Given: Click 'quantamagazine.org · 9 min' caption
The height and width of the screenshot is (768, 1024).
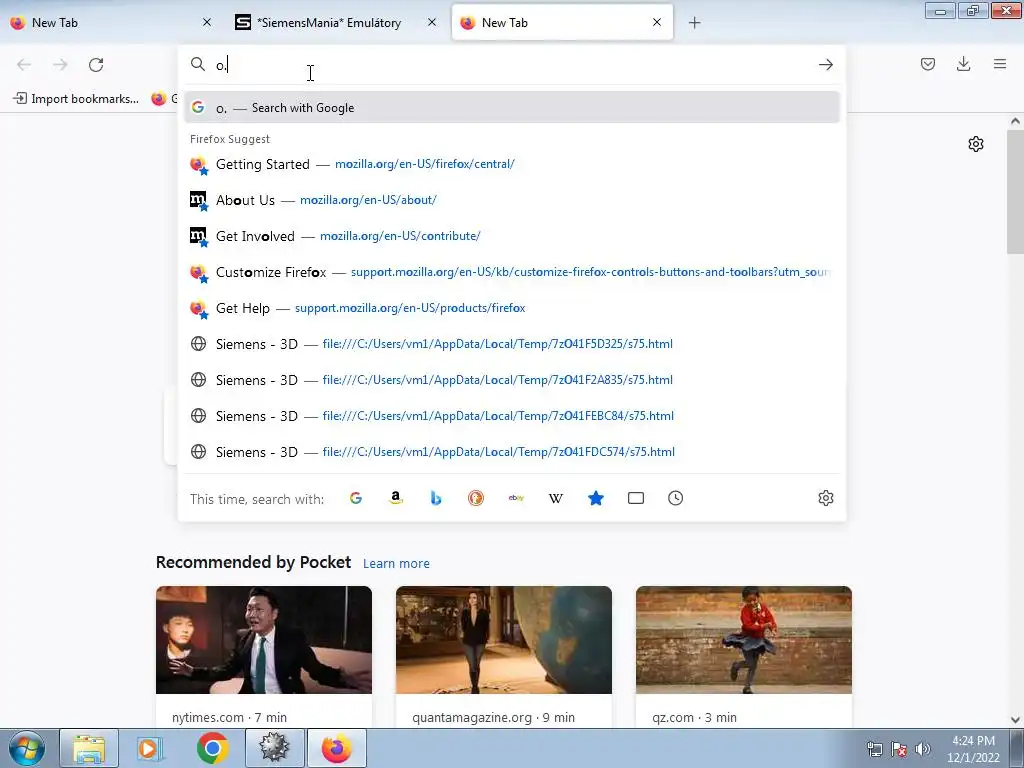Looking at the screenshot, I should click(x=493, y=718).
